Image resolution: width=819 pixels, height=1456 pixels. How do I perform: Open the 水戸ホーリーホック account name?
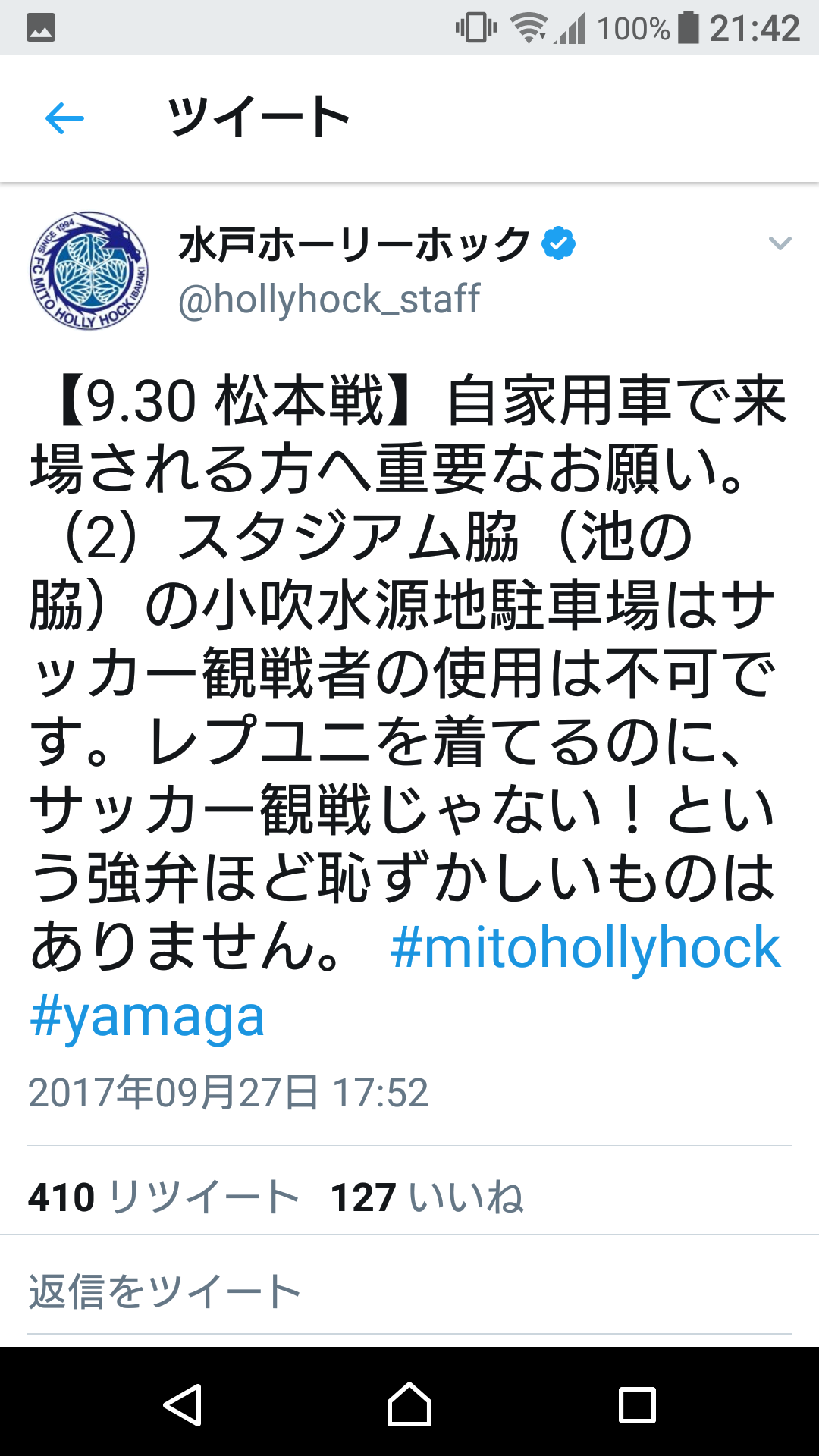pyautogui.click(x=354, y=244)
